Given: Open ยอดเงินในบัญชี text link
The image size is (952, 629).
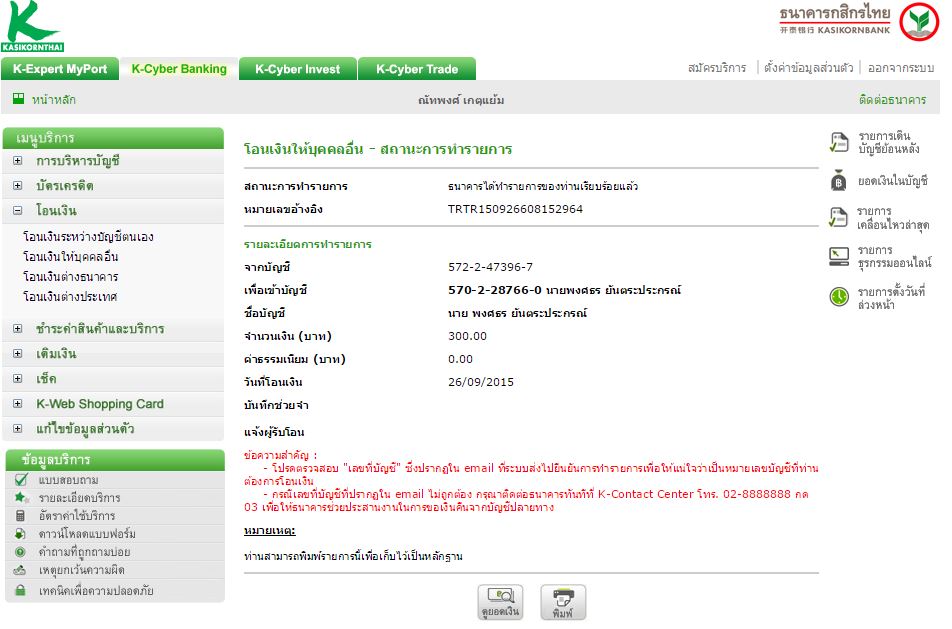Looking at the screenshot, I should pos(892,181).
